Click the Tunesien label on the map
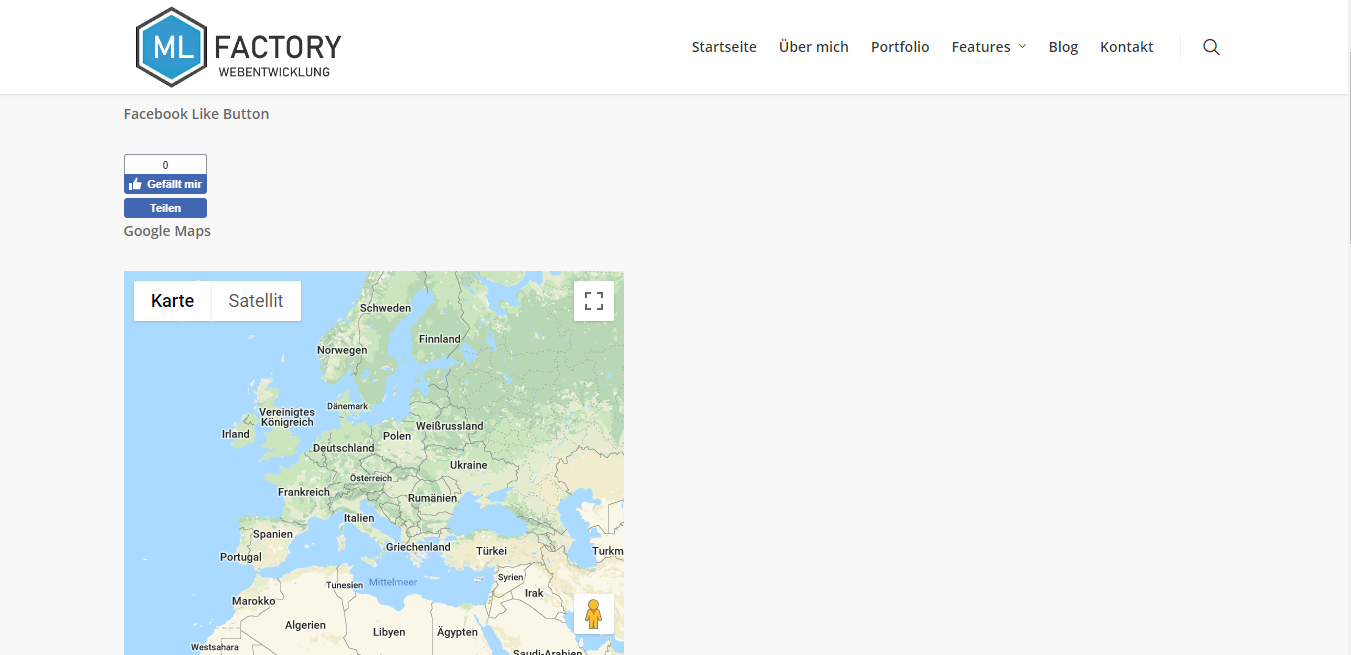This screenshot has width=1351, height=655. coord(345,585)
